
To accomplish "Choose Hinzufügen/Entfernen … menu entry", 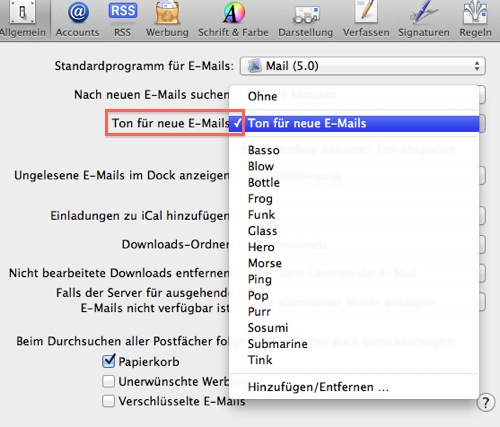I will tap(354, 387).
